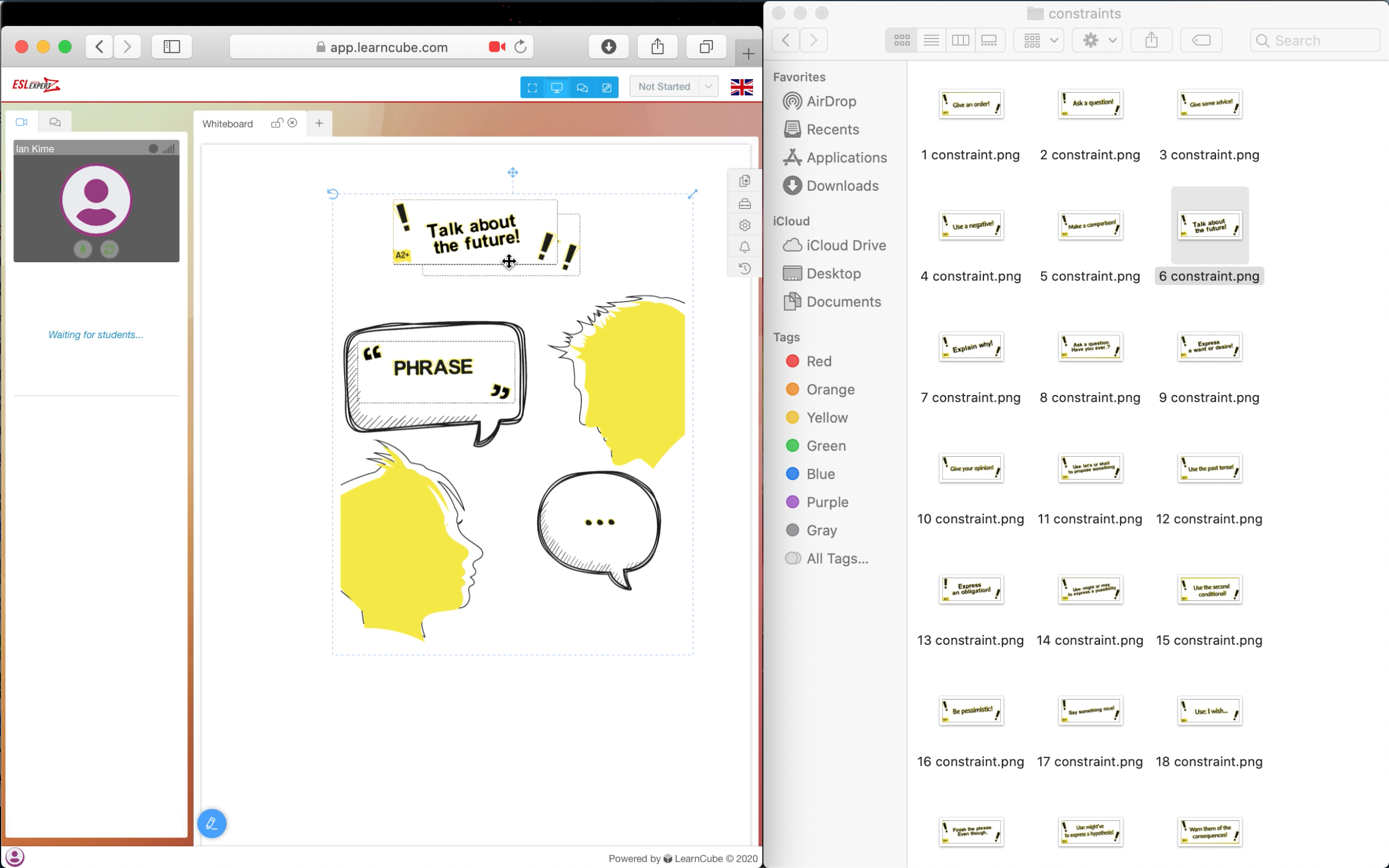This screenshot has height=868, width=1389.
Task: Click the add content library icon
Action: (745, 181)
